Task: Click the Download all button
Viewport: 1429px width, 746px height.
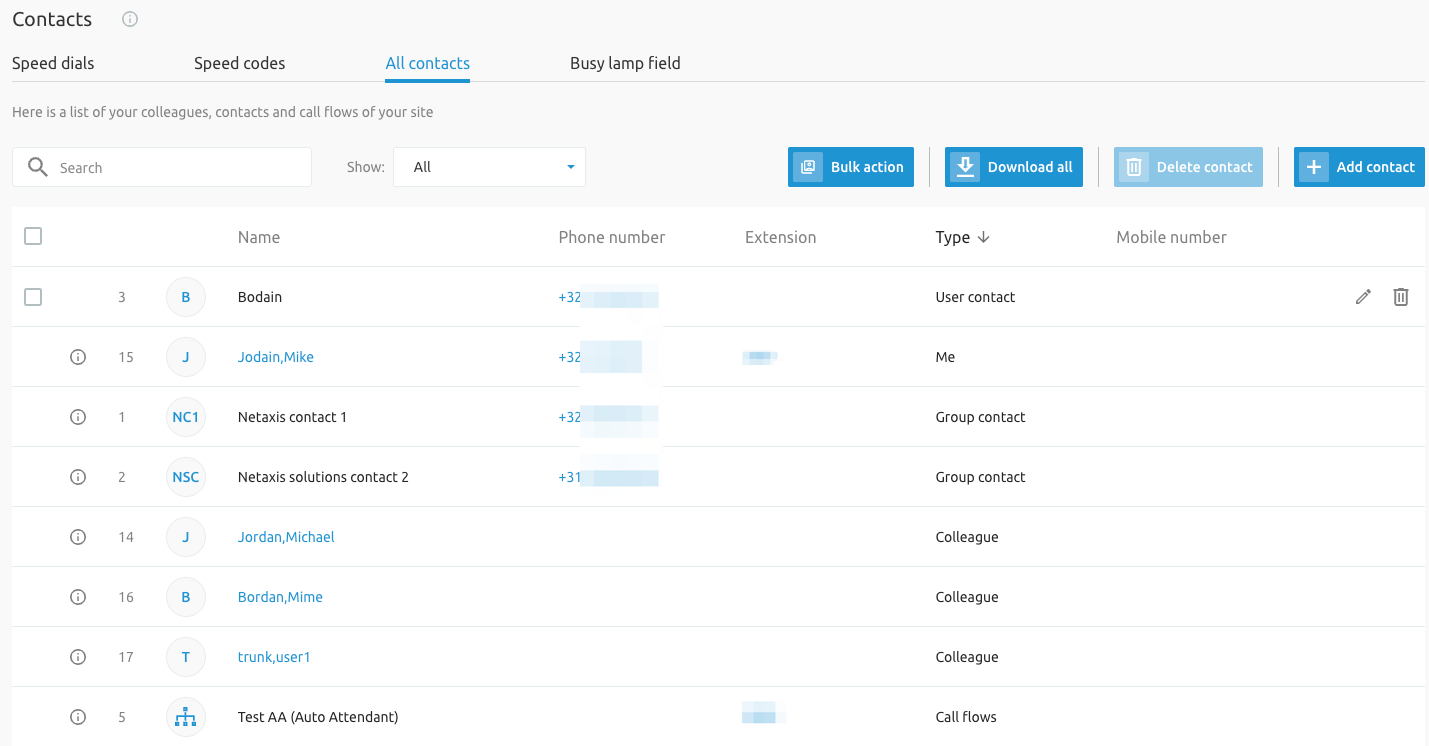Action: pyautogui.click(x=1013, y=167)
